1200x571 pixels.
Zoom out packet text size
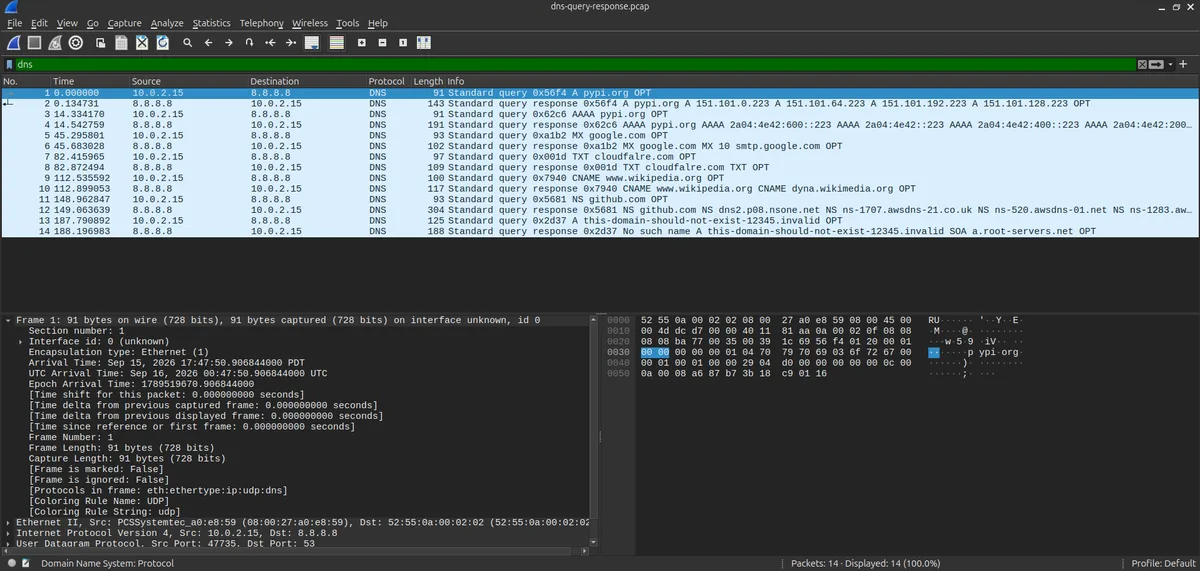coord(382,43)
